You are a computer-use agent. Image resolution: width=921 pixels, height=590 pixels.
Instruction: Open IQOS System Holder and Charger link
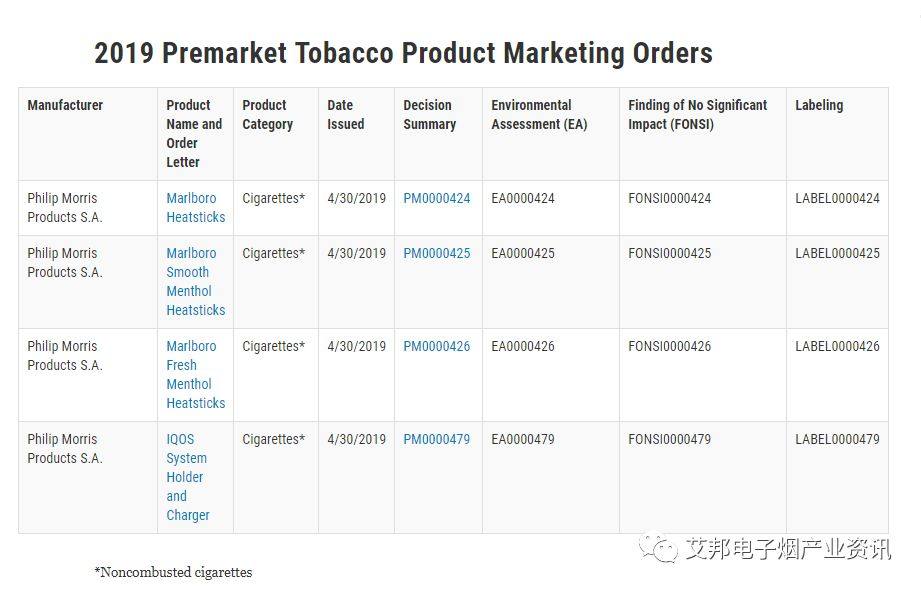point(188,477)
